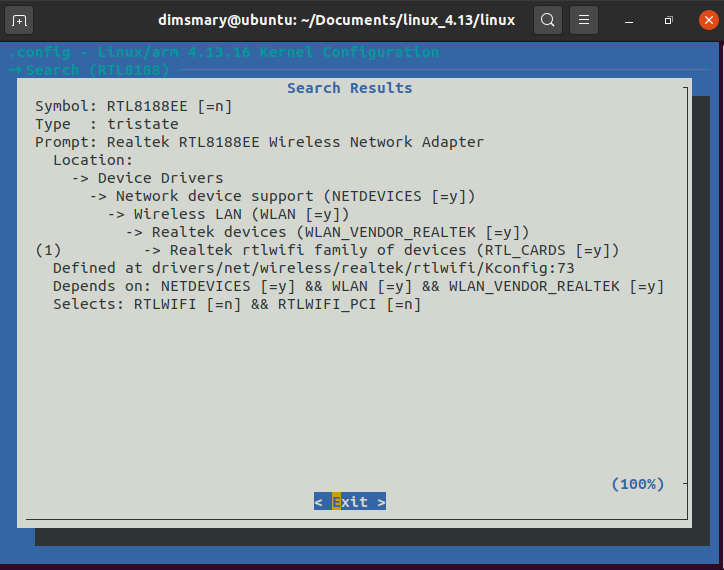
Task: Click the Realtek RTL8188EE prompt line
Action: pos(259,142)
